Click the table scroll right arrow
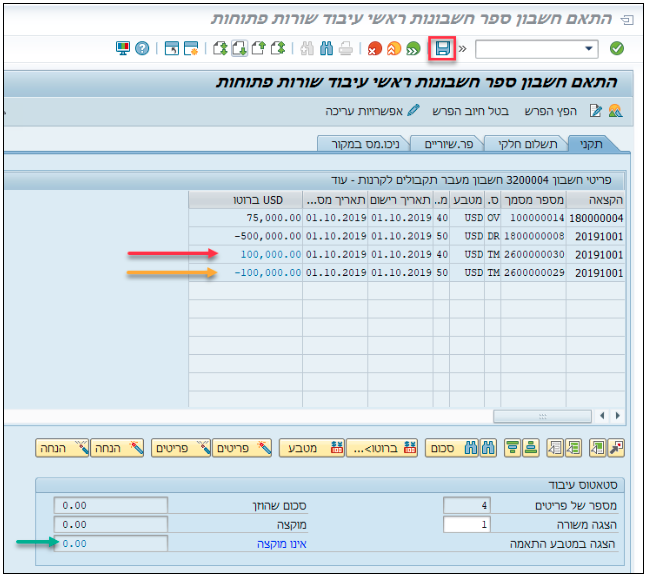Image resolution: width=646 pixels, height=577 pixels. coord(617,416)
